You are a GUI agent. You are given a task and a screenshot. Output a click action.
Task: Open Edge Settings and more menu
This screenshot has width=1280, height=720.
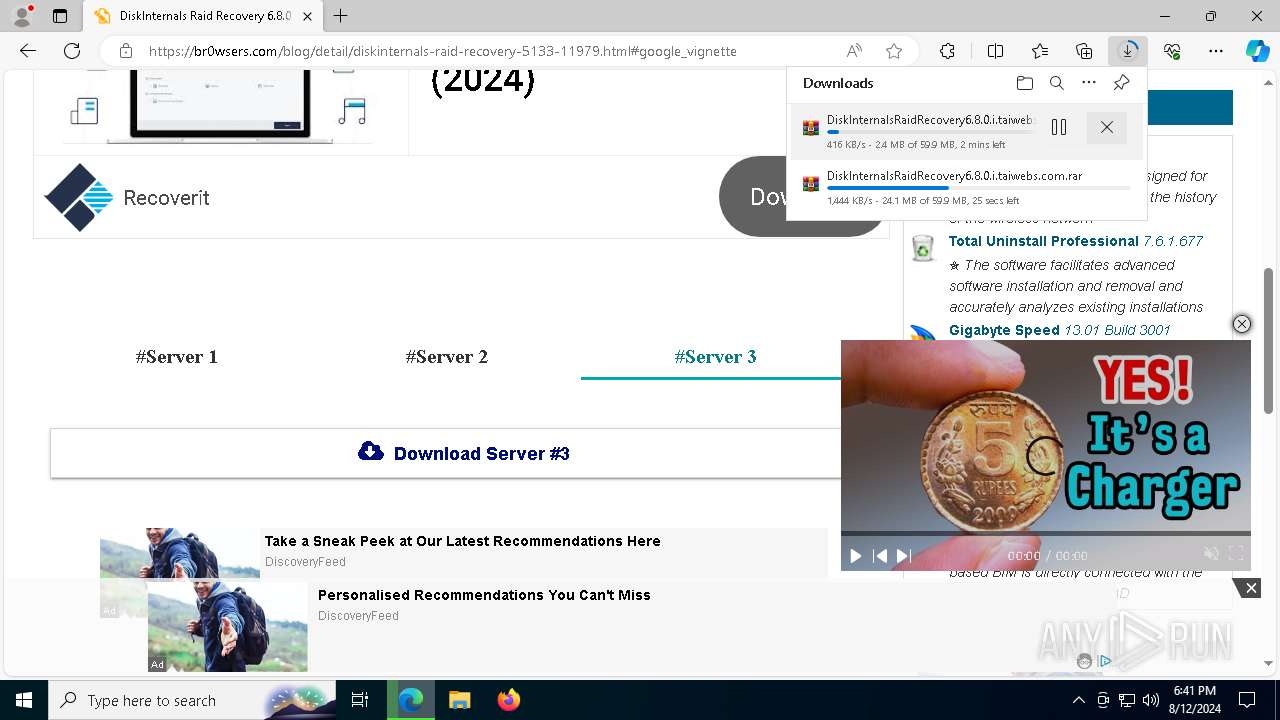tap(1216, 51)
